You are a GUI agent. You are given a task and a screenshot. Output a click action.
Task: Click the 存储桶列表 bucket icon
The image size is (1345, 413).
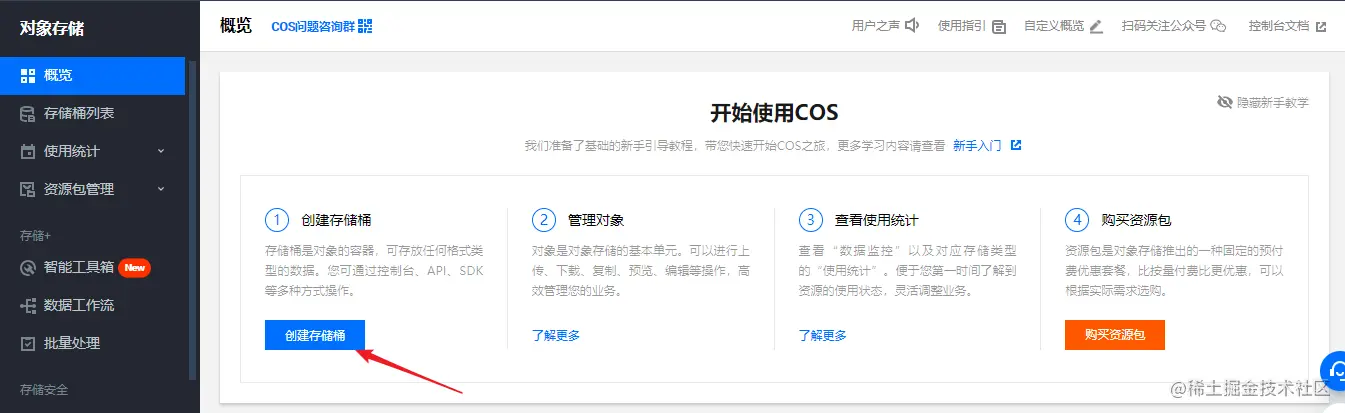coord(28,113)
